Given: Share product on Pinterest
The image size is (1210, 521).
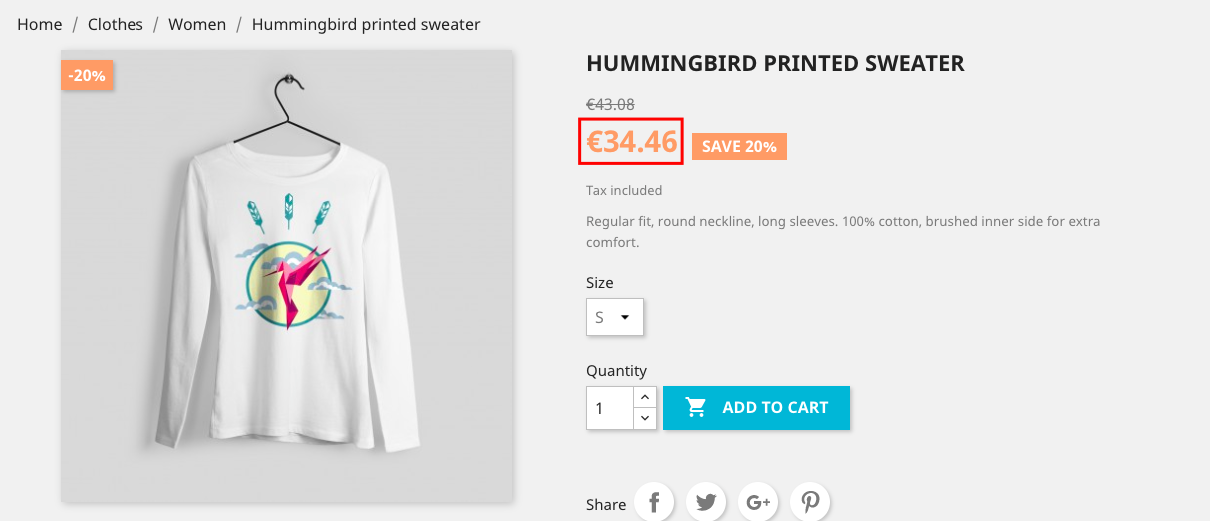Looking at the screenshot, I should 810,503.
